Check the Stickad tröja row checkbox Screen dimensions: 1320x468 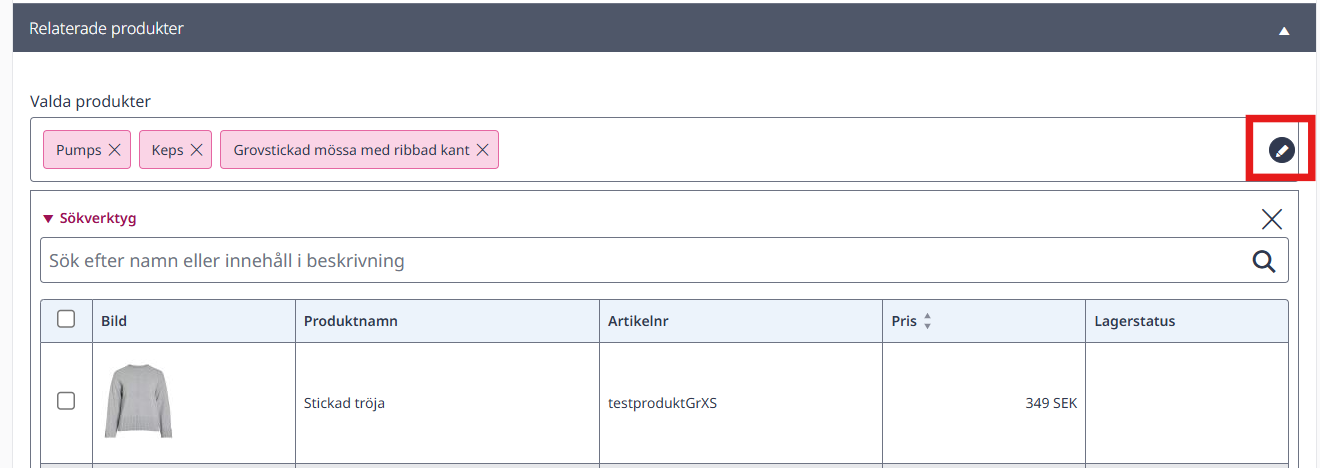tap(66, 401)
